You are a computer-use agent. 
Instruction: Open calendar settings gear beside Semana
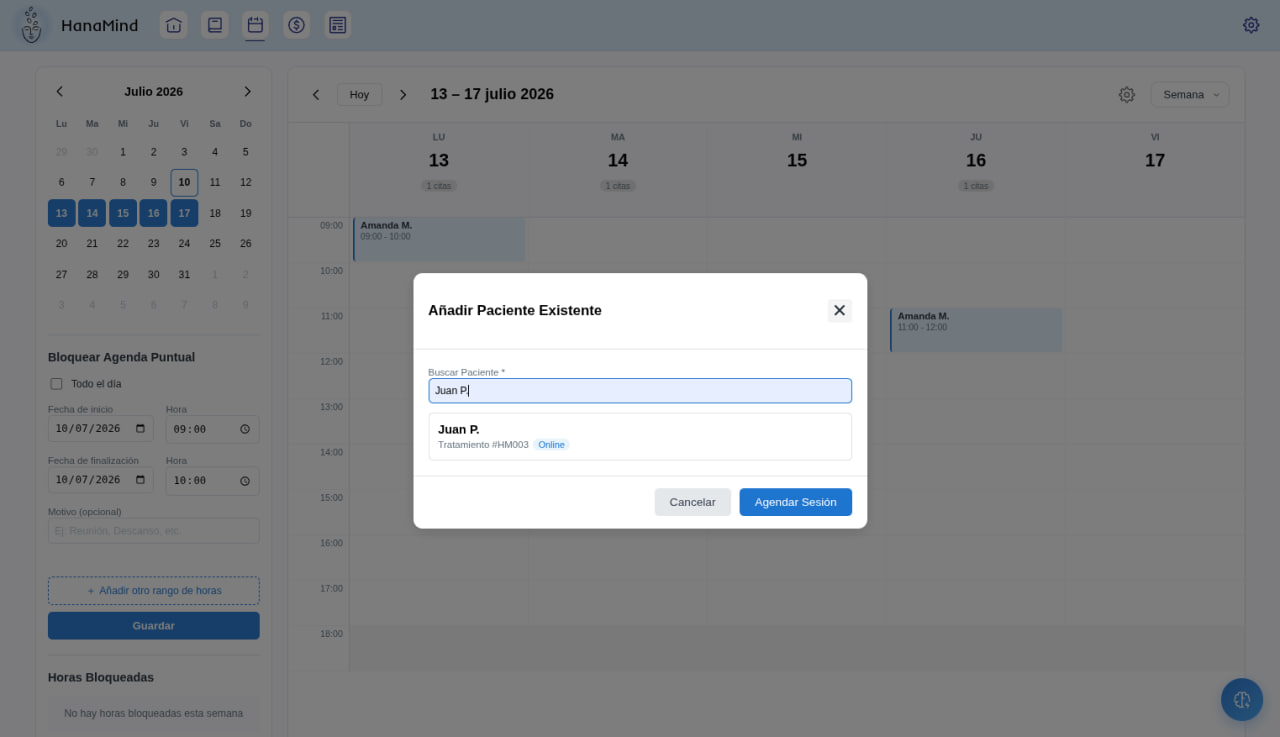[1127, 95]
